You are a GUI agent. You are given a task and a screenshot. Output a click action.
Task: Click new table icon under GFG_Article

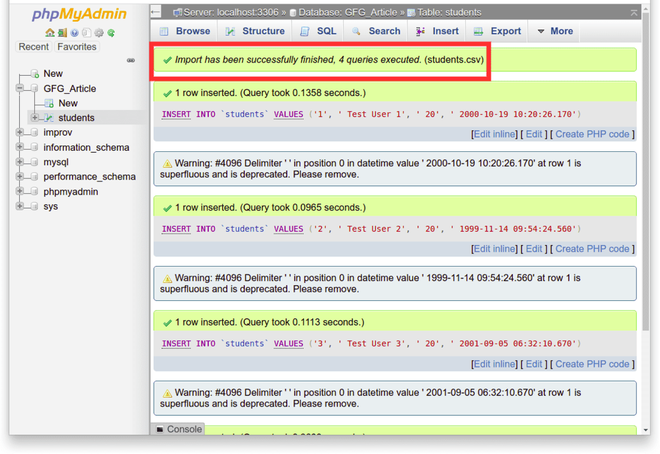pyautogui.click(x=49, y=103)
